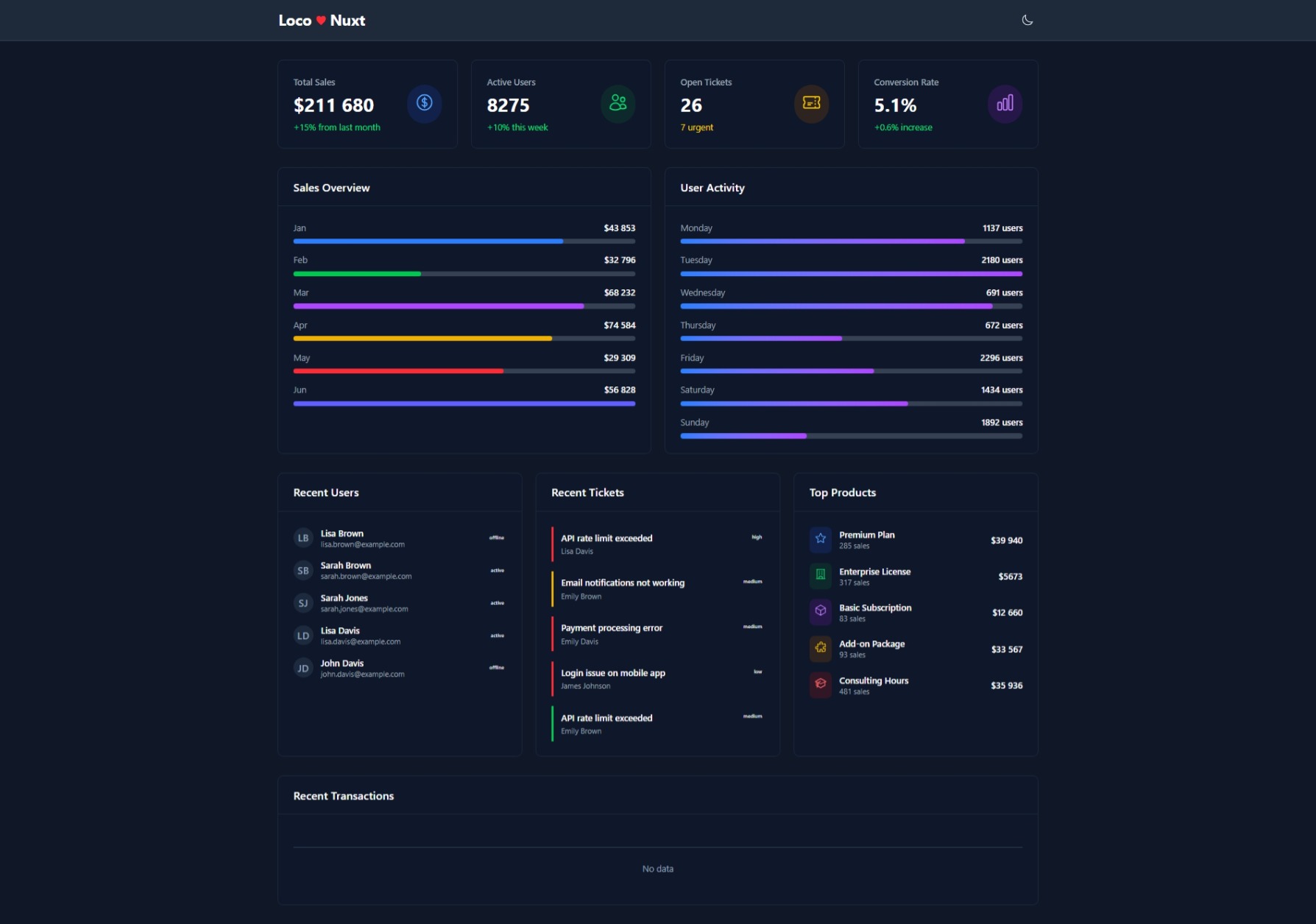Click the Add-on Package puzzle icon

coord(820,649)
